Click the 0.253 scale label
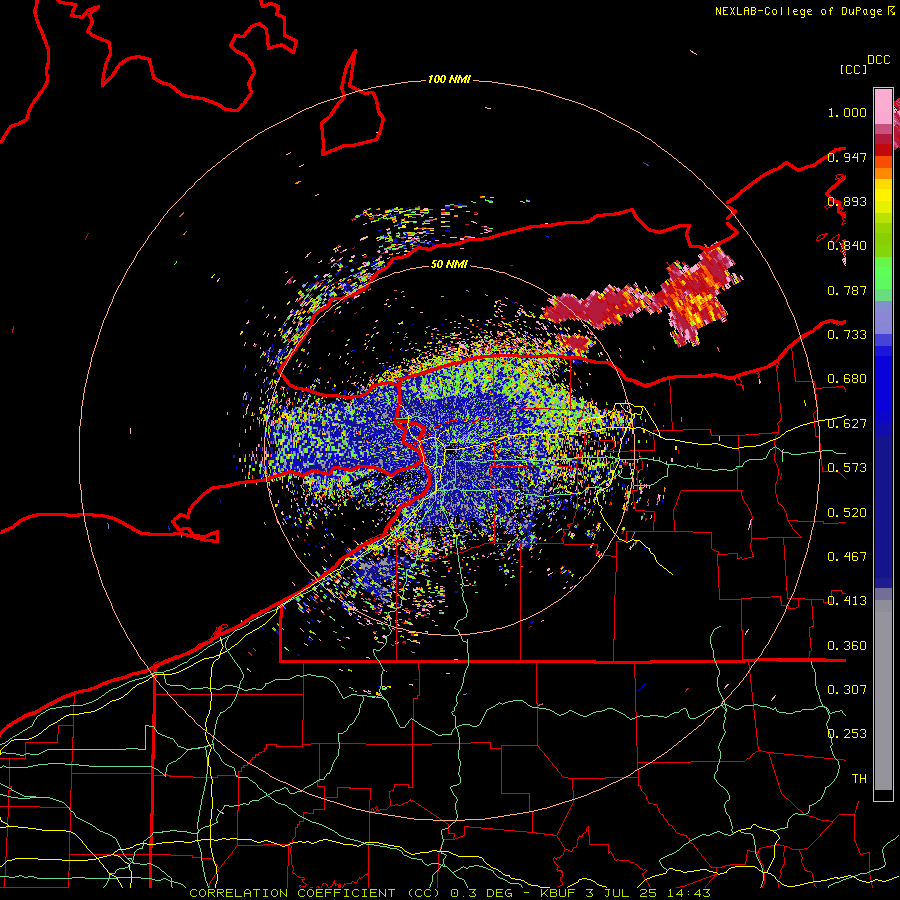Screen dimensions: 900x900 click(847, 734)
